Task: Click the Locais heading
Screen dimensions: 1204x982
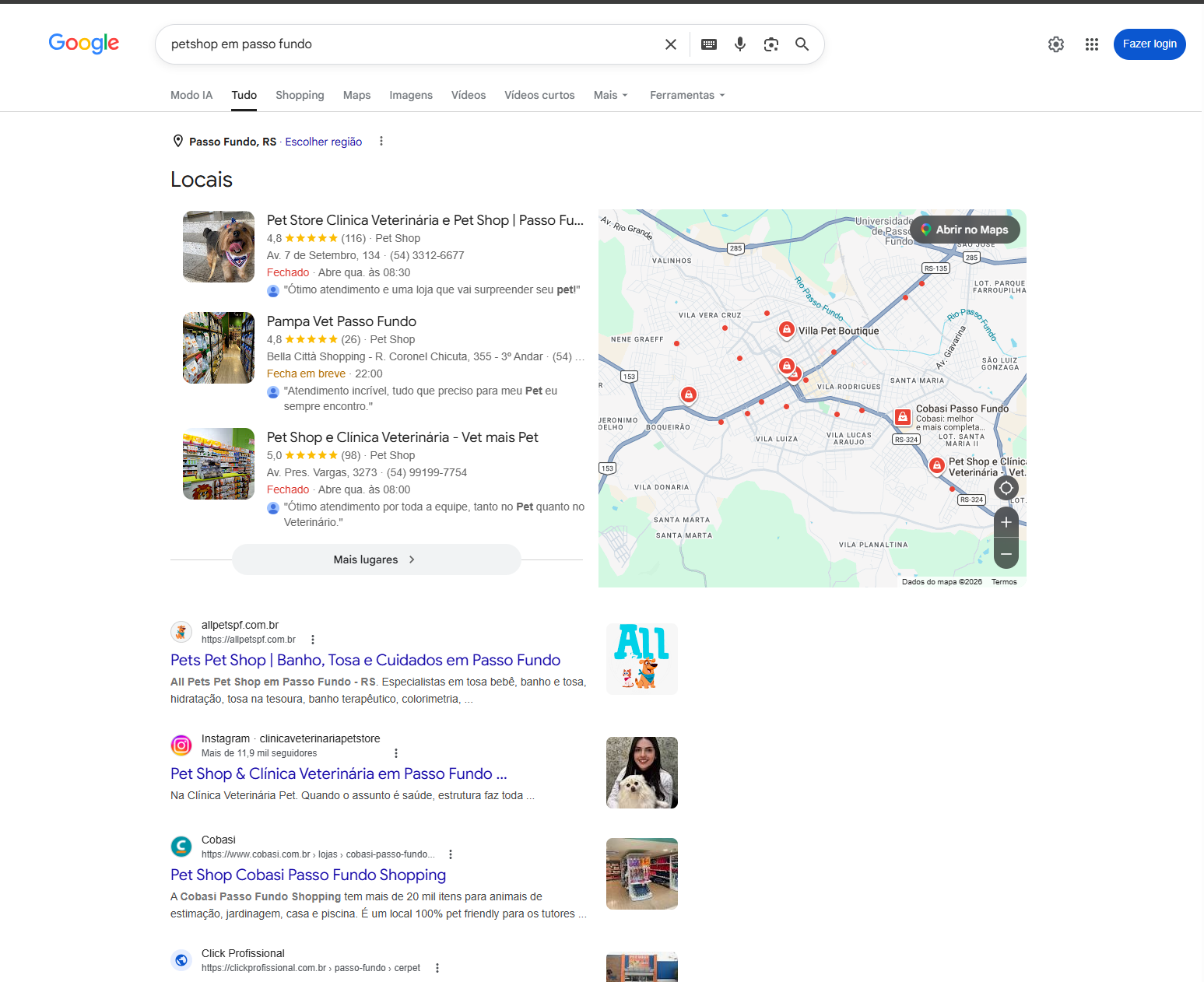Action: tap(202, 180)
